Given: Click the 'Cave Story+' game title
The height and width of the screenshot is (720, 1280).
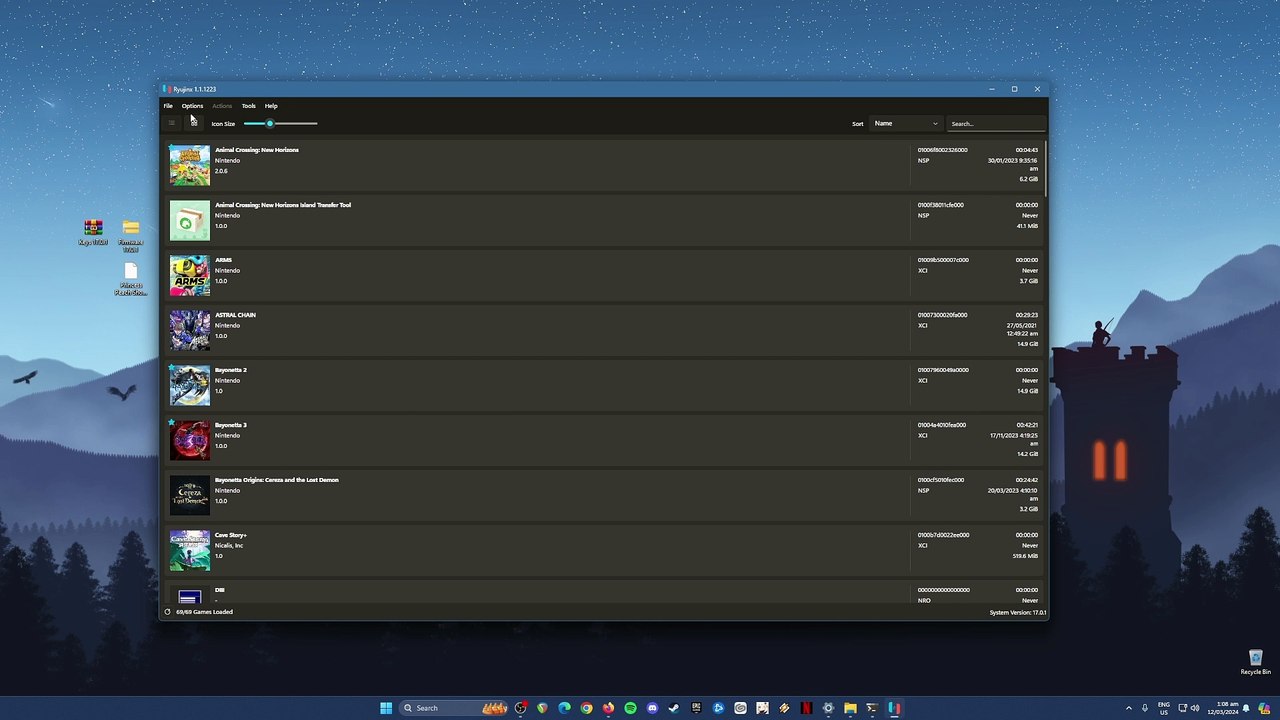Looking at the screenshot, I should tap(231, 535).
